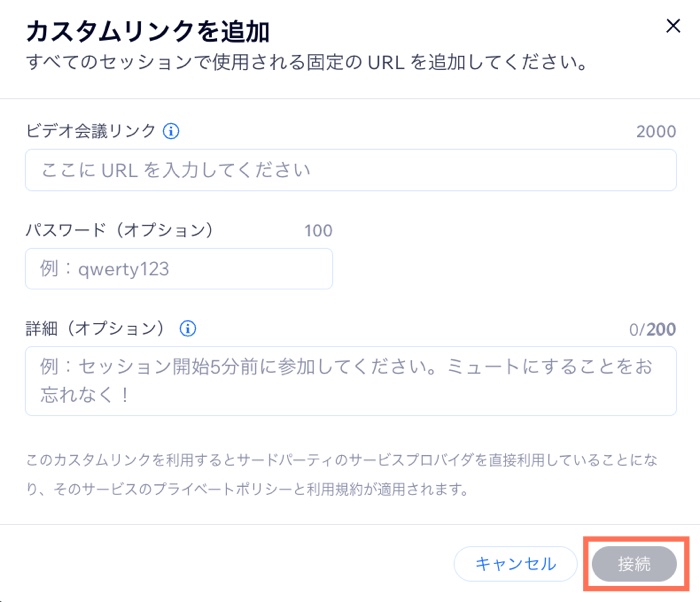The height and width of the screenshot is (602, 700).
Task: Click the 接続 button
Action: (634, 564)
